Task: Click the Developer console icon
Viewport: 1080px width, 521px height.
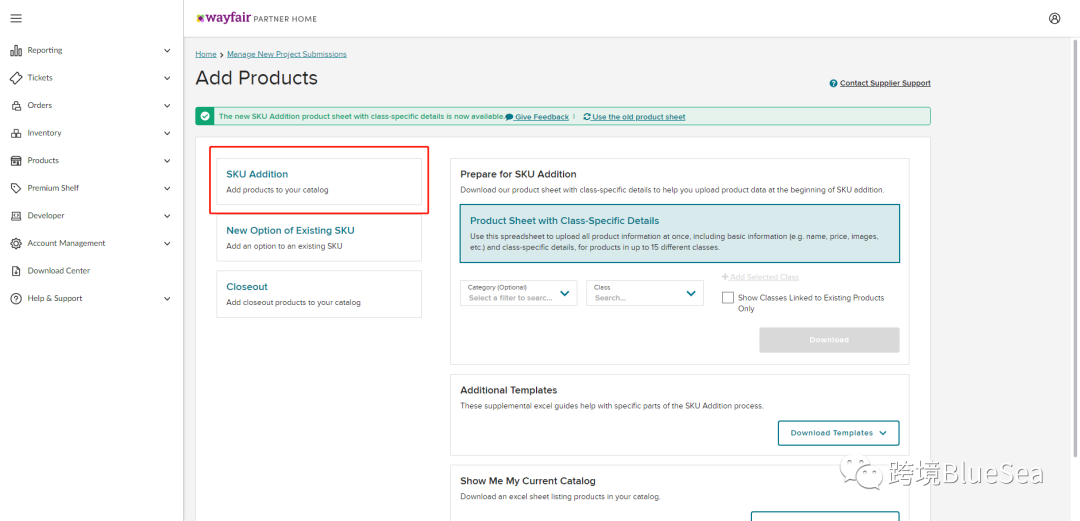Action: click(16, 216)
